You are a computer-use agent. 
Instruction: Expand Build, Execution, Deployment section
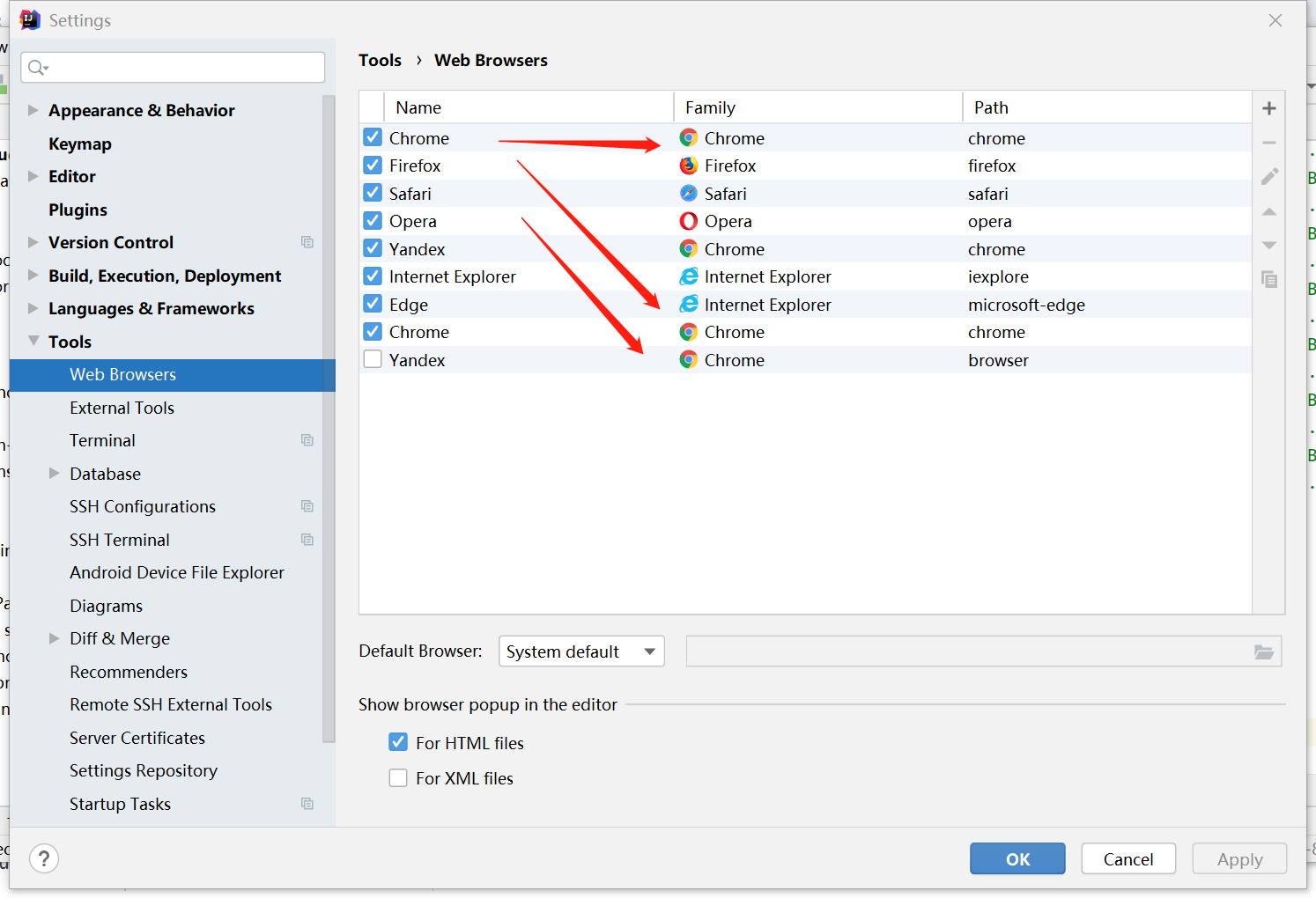coord(33,276)
